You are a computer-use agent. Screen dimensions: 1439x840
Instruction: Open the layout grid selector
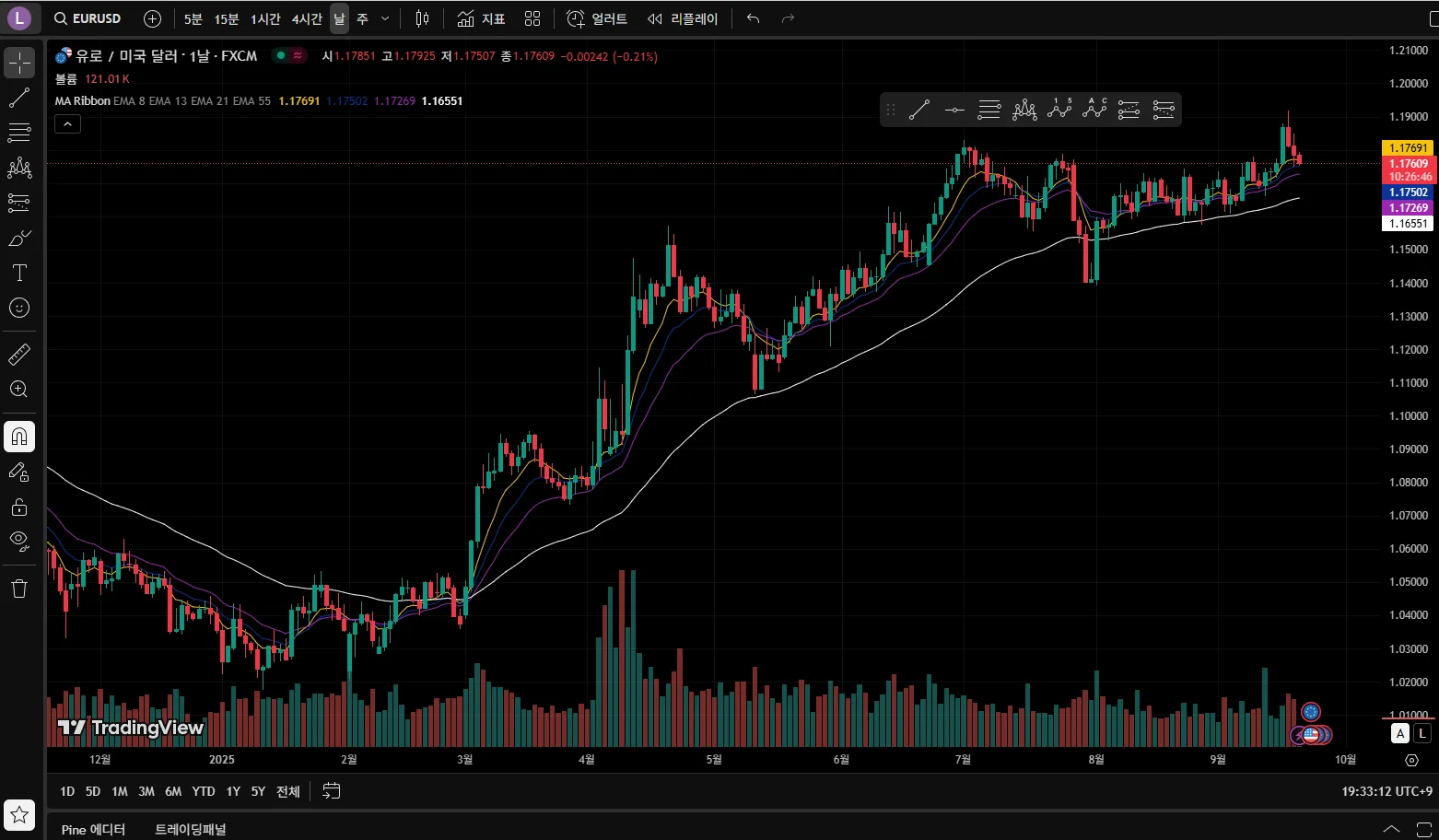[x=532, y=18]
